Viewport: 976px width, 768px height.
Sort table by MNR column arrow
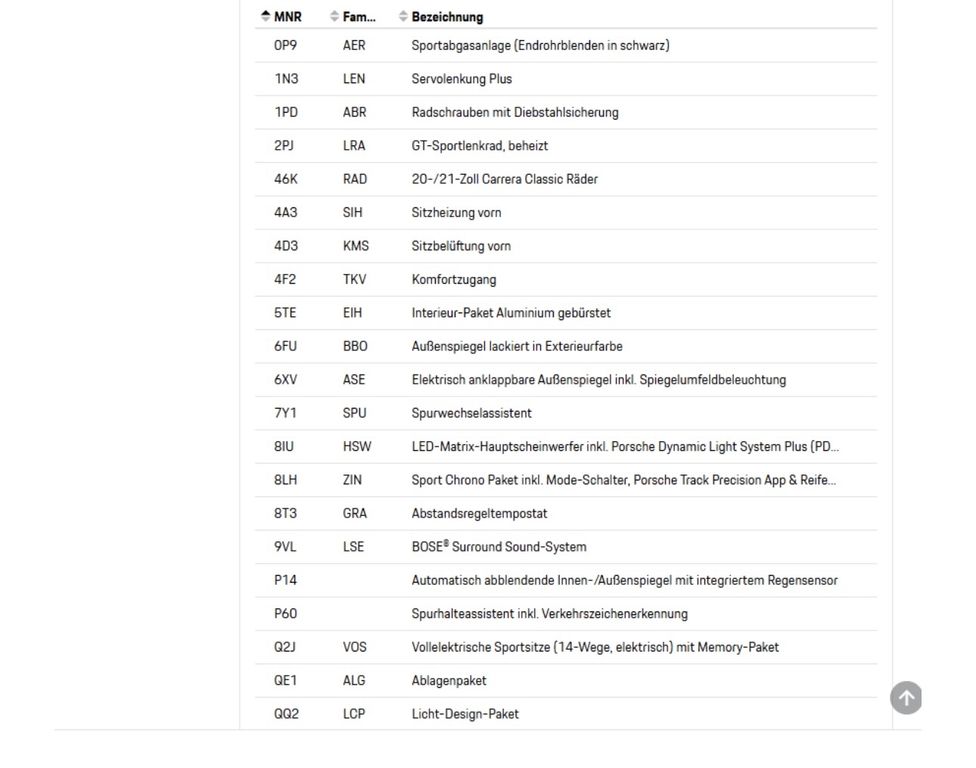pyautogui.click(x=266, y=17)
